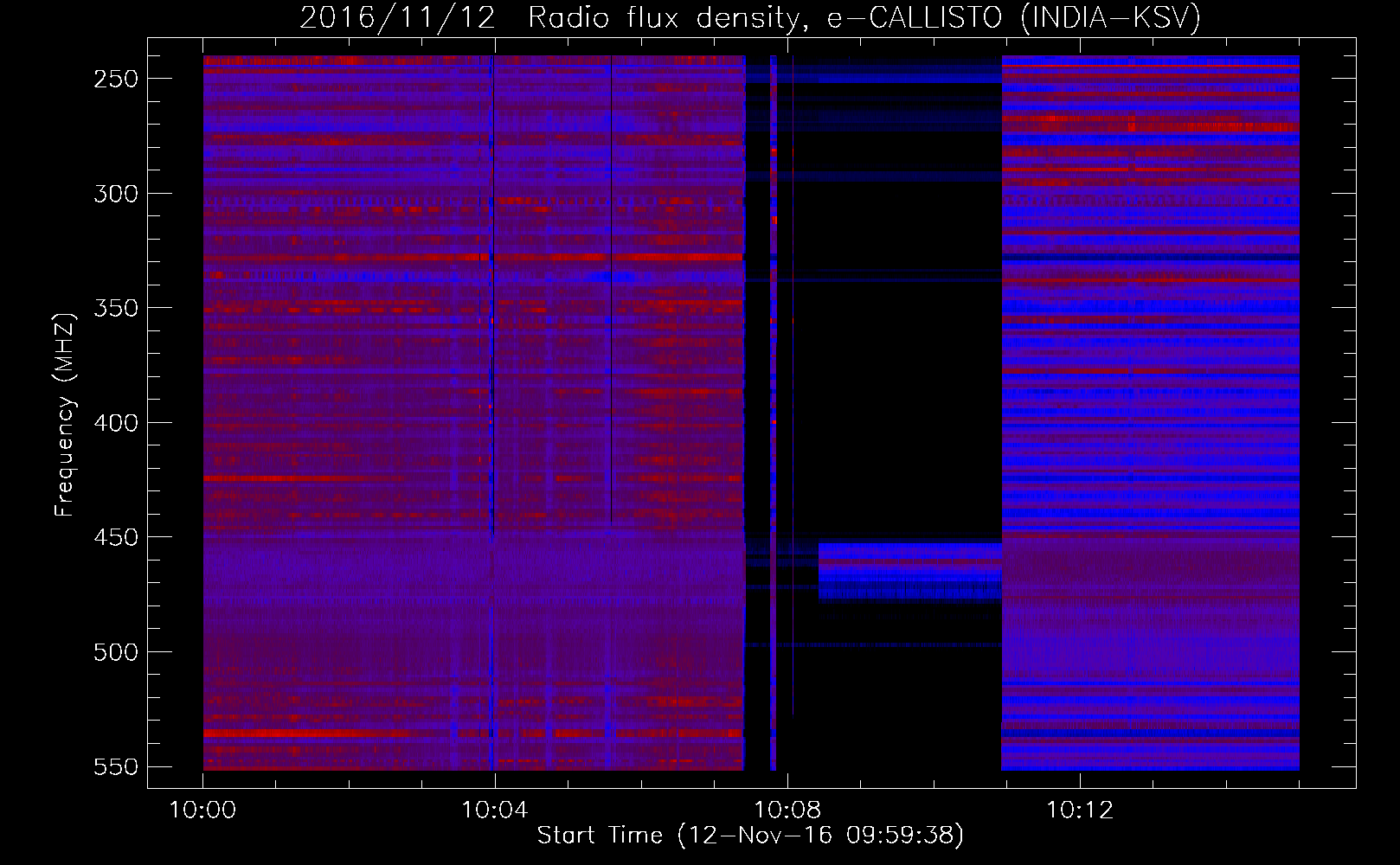Click the 550 frequency tick label
This screenshot has width=1400, height=865.
click(116, 766)
